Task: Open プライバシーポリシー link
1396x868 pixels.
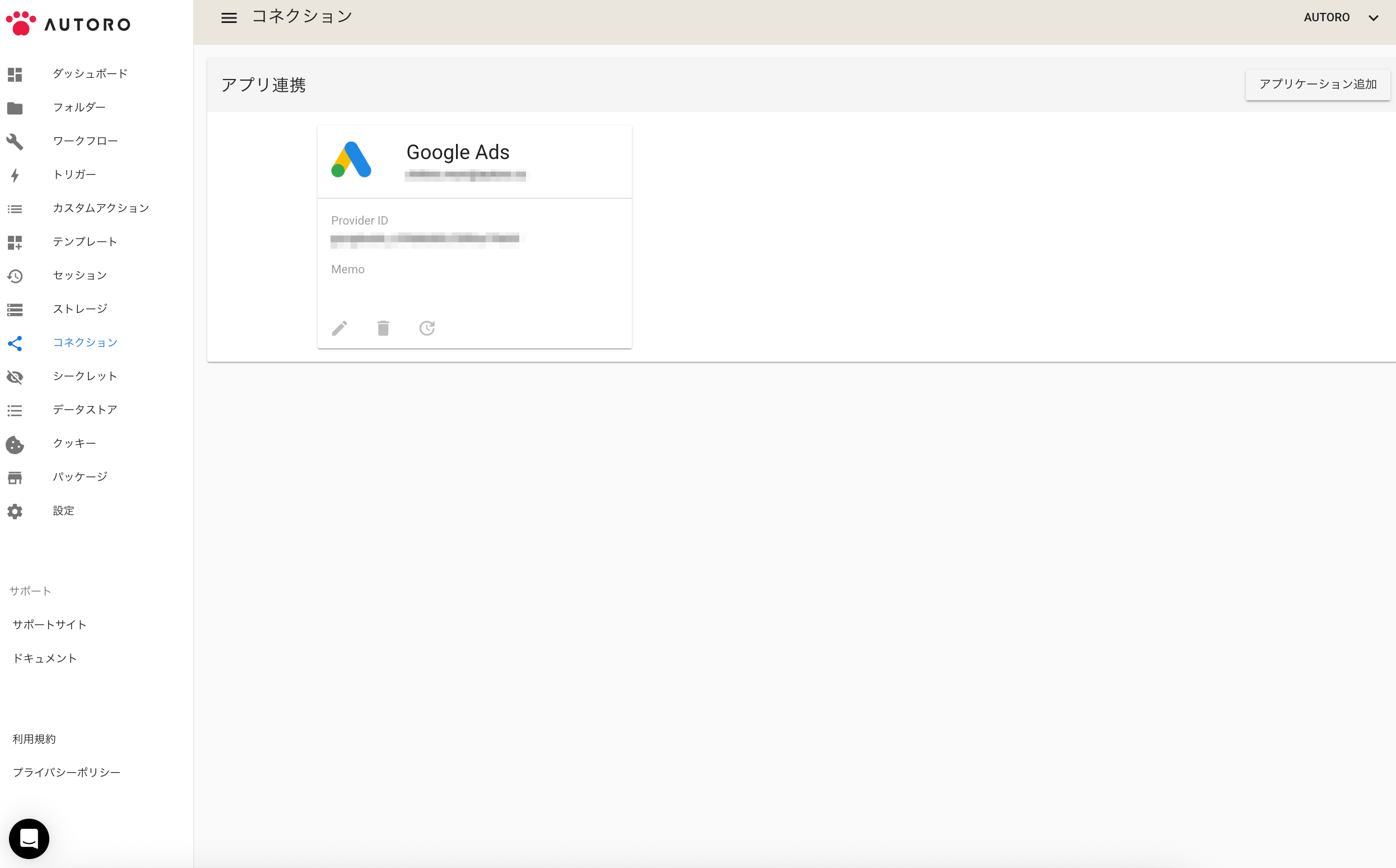Action: click(67, 773)
